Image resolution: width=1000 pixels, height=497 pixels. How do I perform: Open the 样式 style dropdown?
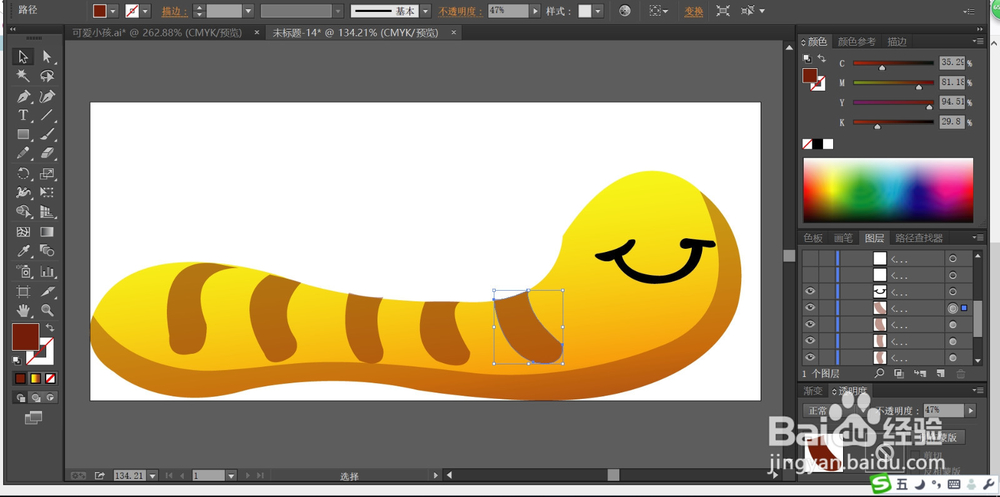point(599,11)
